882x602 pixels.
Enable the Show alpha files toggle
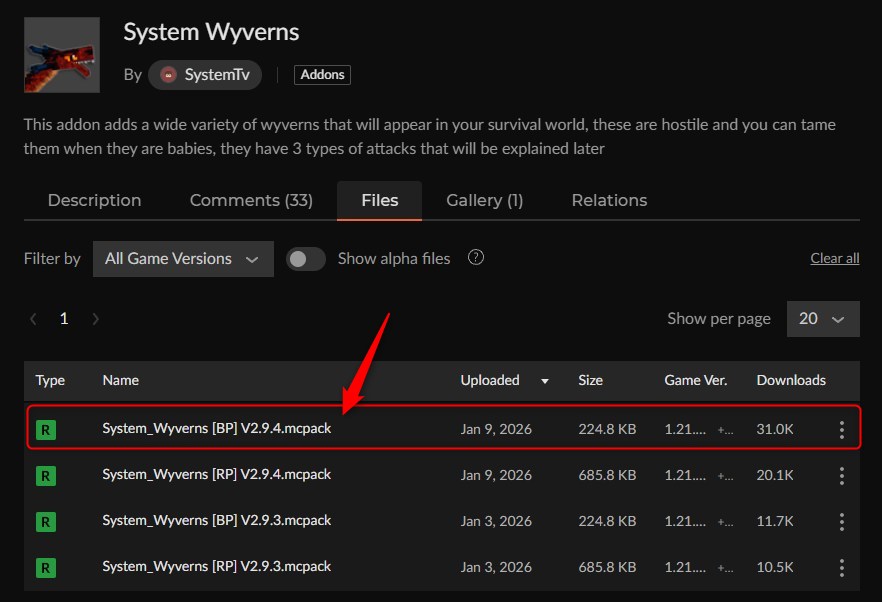[x=306, y=258]
